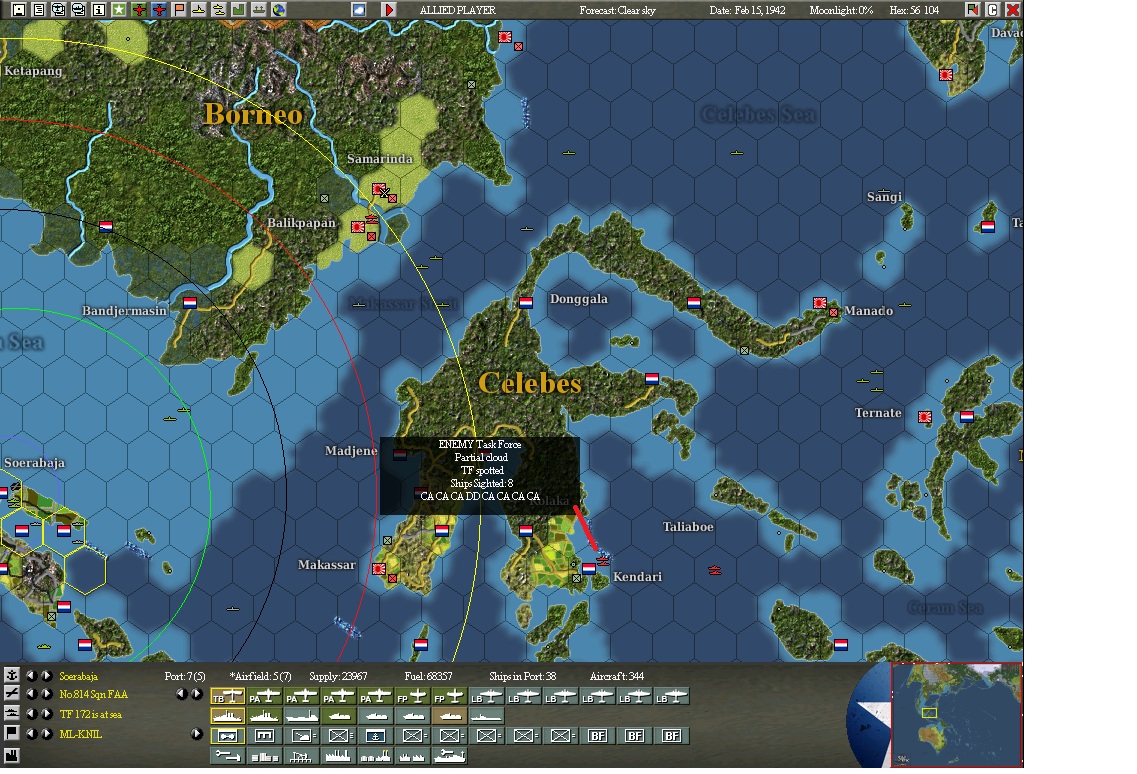Click the Japanese flag base at Makassar
Image resolution: width=1137 pixels, height=774 pixels.
coord(379,569)
